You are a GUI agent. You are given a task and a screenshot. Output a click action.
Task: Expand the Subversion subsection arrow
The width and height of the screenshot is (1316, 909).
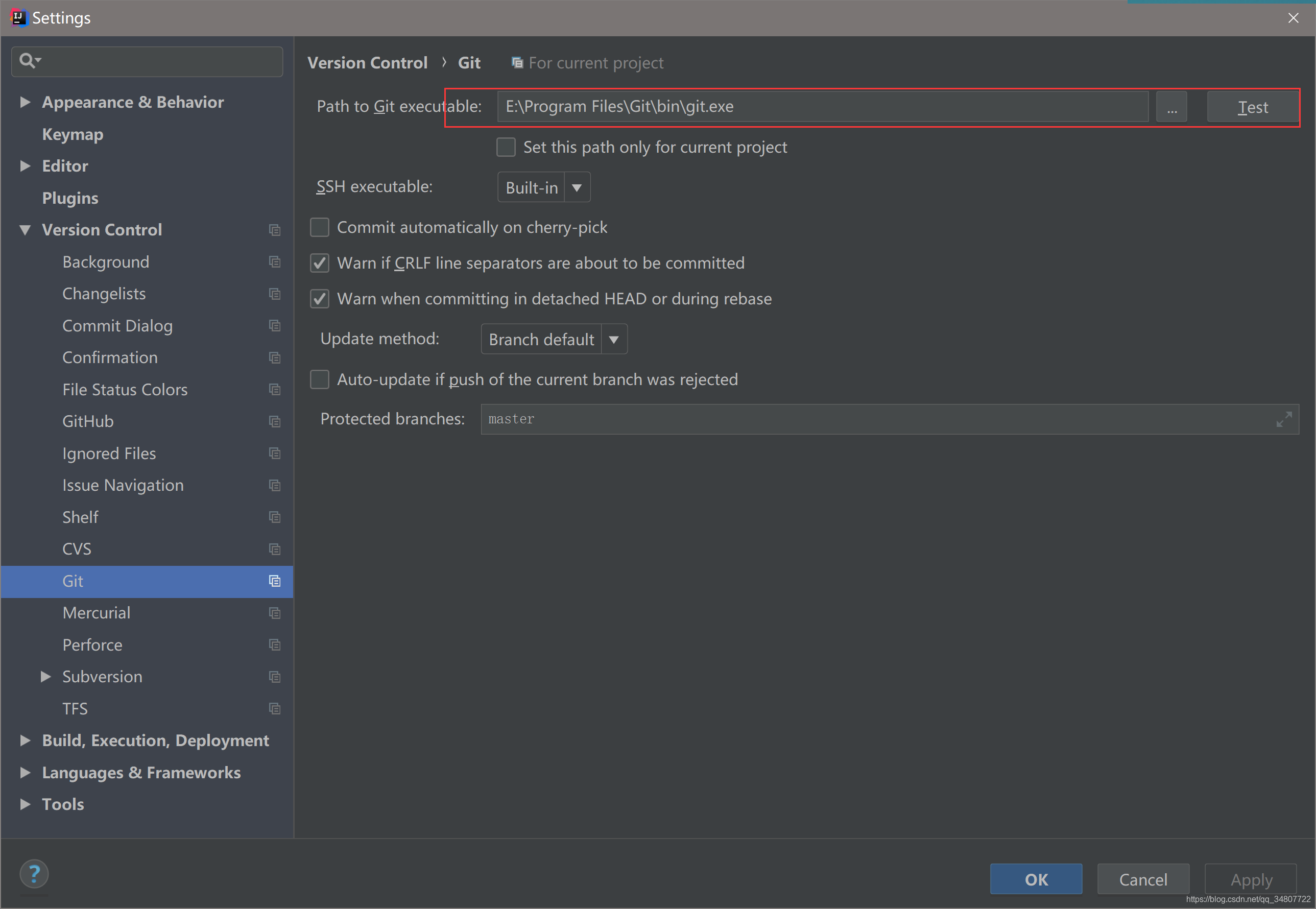(x=45, y=677)
